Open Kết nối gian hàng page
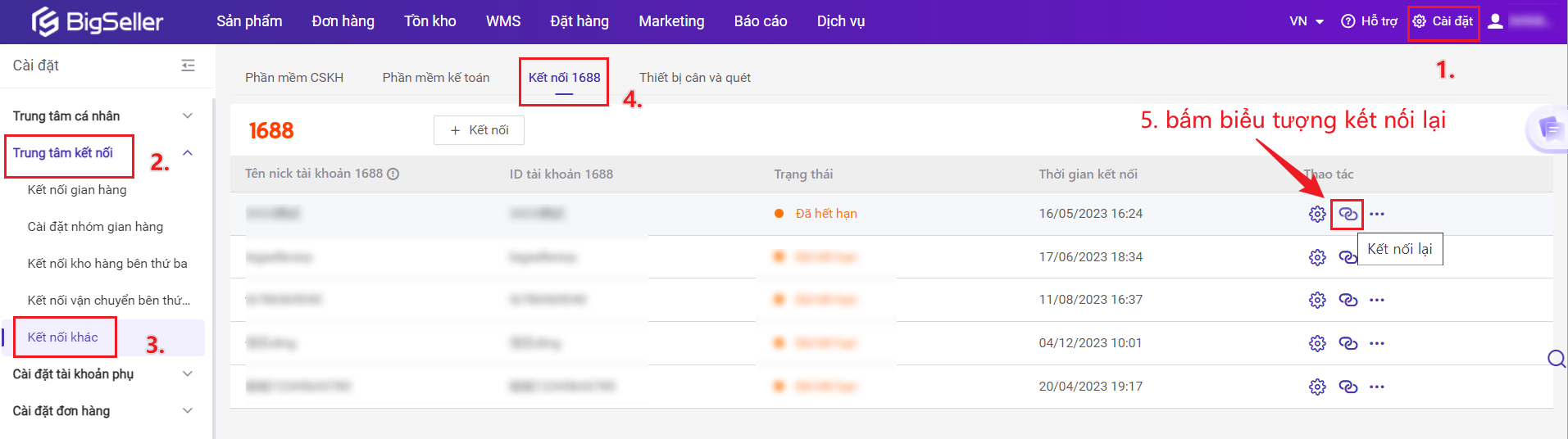 pyautogui.click(x=77, y=190)
